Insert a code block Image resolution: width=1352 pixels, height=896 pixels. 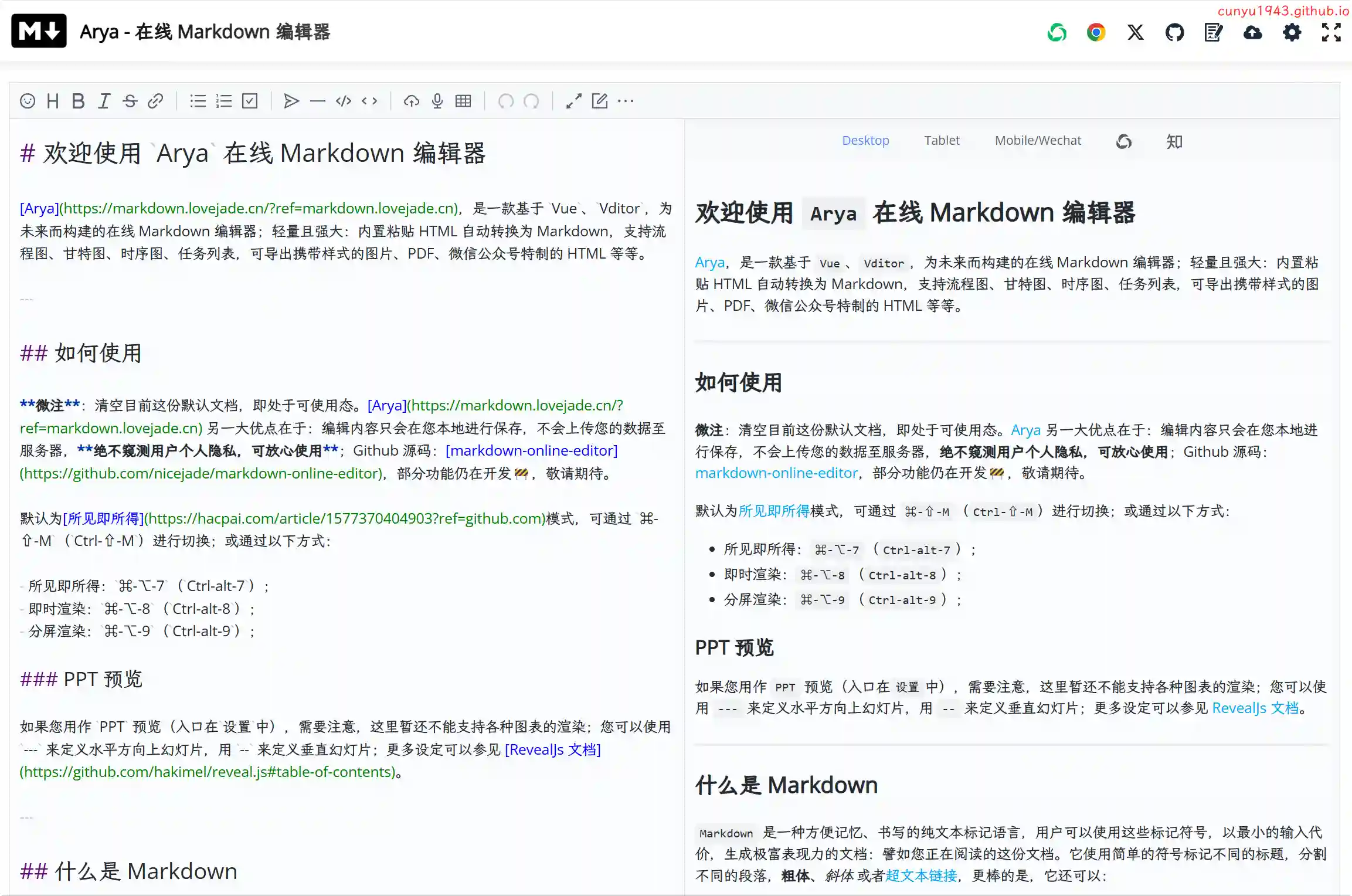tap(344, 101)
